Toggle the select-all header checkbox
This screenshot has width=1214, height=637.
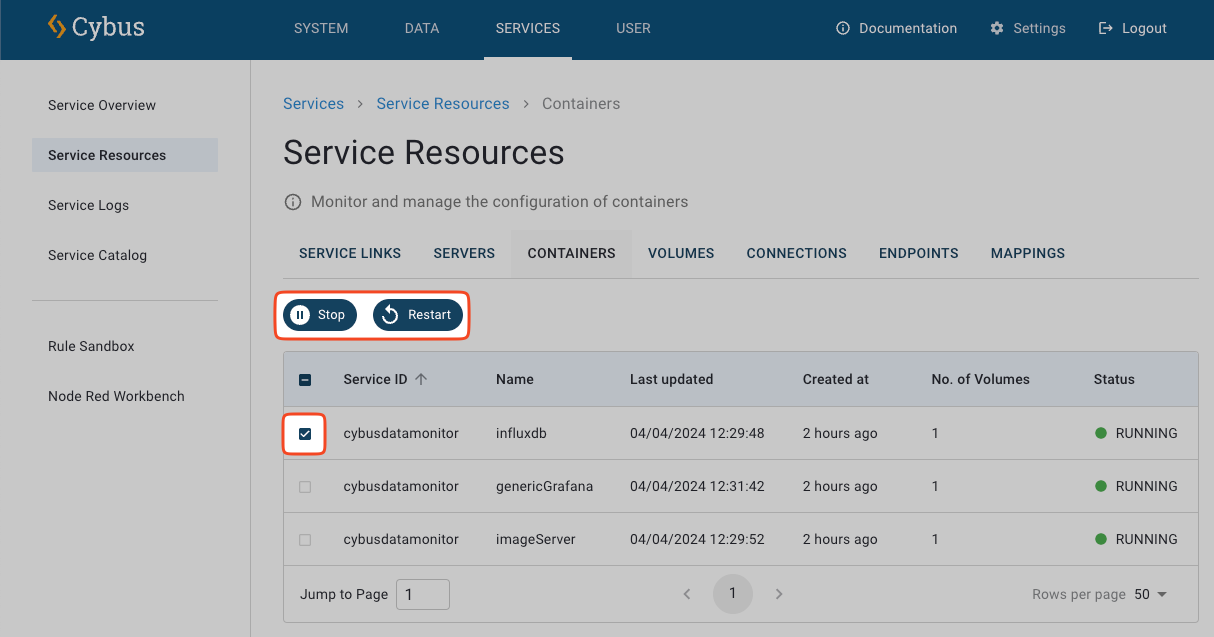305,380
